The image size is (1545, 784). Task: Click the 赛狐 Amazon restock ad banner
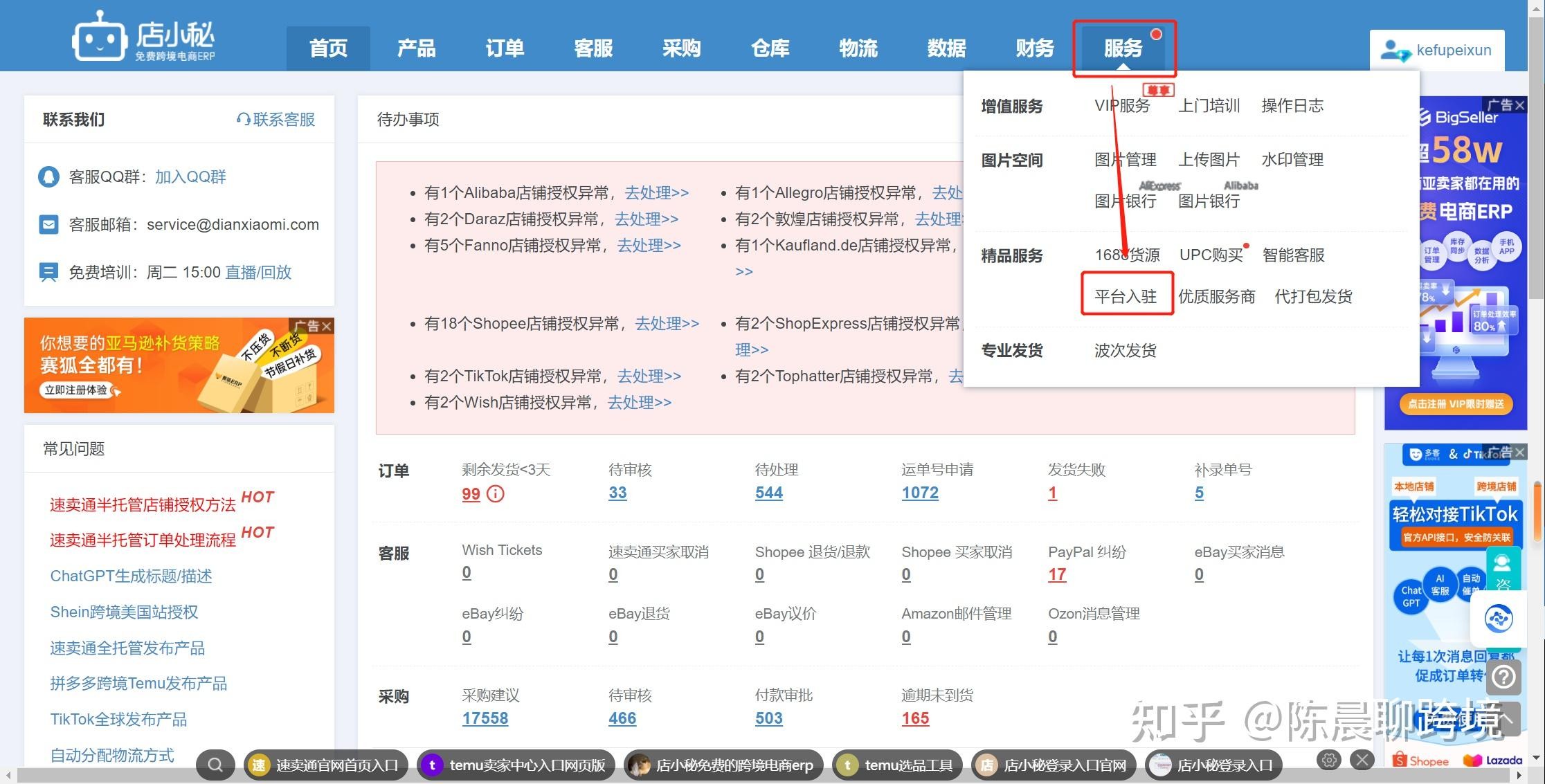click(179, 365)
